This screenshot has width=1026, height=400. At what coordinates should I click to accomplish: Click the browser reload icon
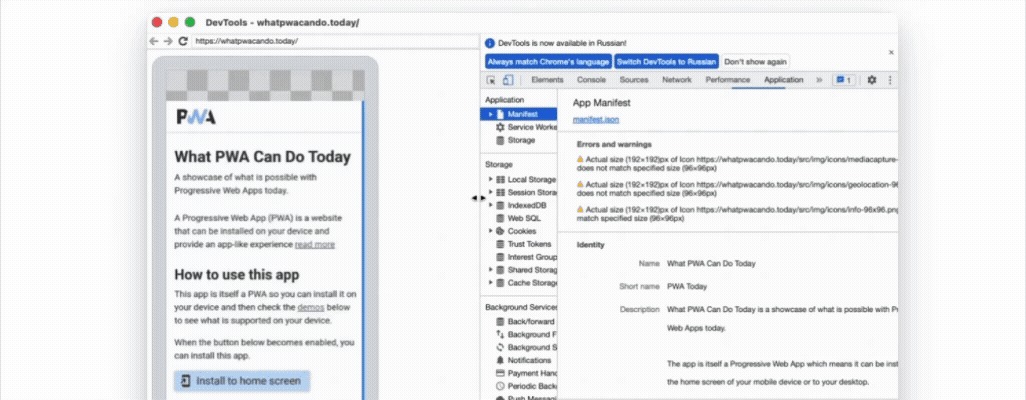(x=183, y=41)
